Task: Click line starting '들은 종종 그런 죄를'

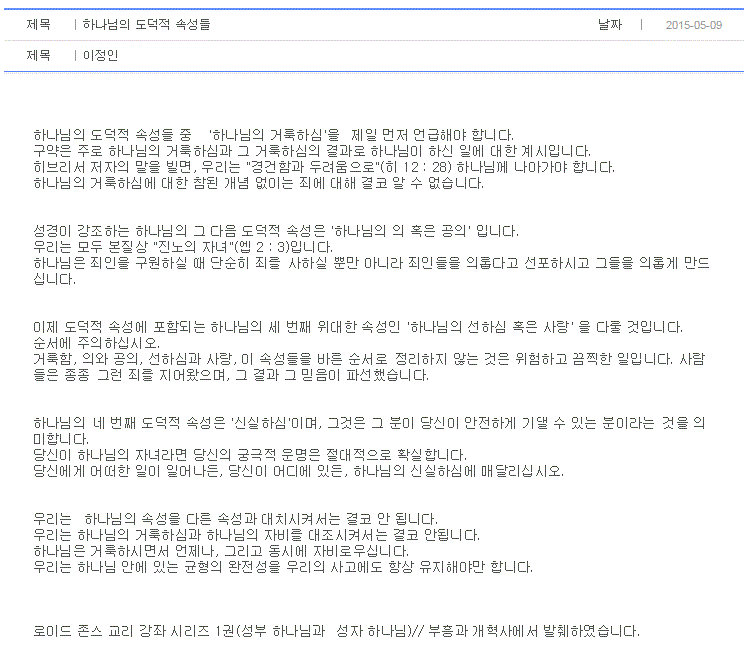Action: [231, 375]
